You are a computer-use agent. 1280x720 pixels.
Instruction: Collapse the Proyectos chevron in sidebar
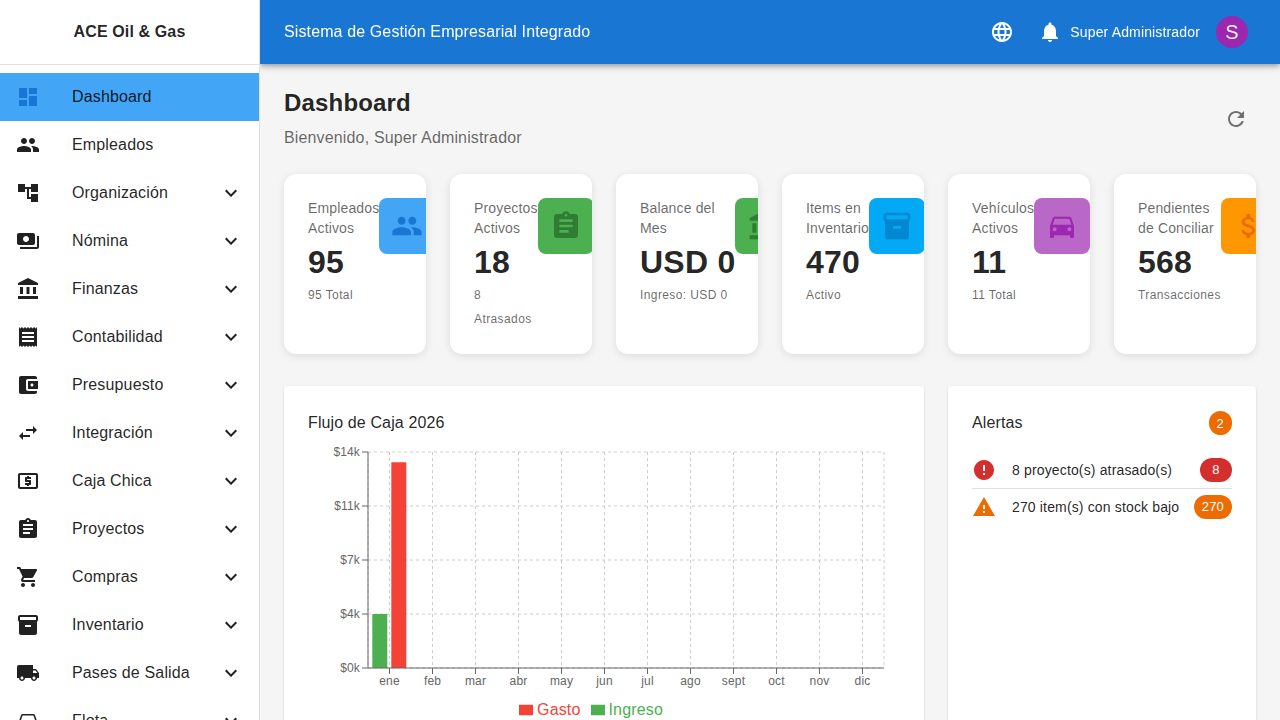(x=231, y=529)
